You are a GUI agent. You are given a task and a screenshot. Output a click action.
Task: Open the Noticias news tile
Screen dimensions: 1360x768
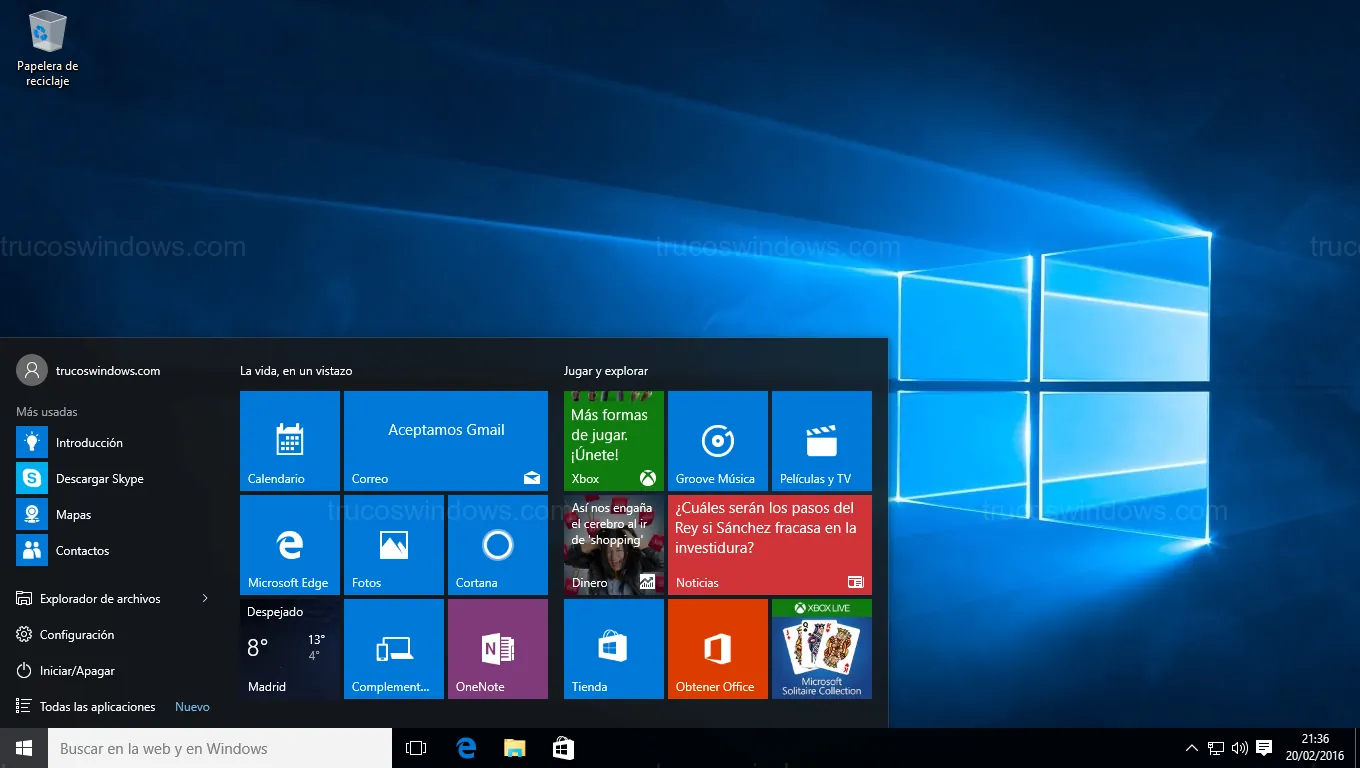769,545
